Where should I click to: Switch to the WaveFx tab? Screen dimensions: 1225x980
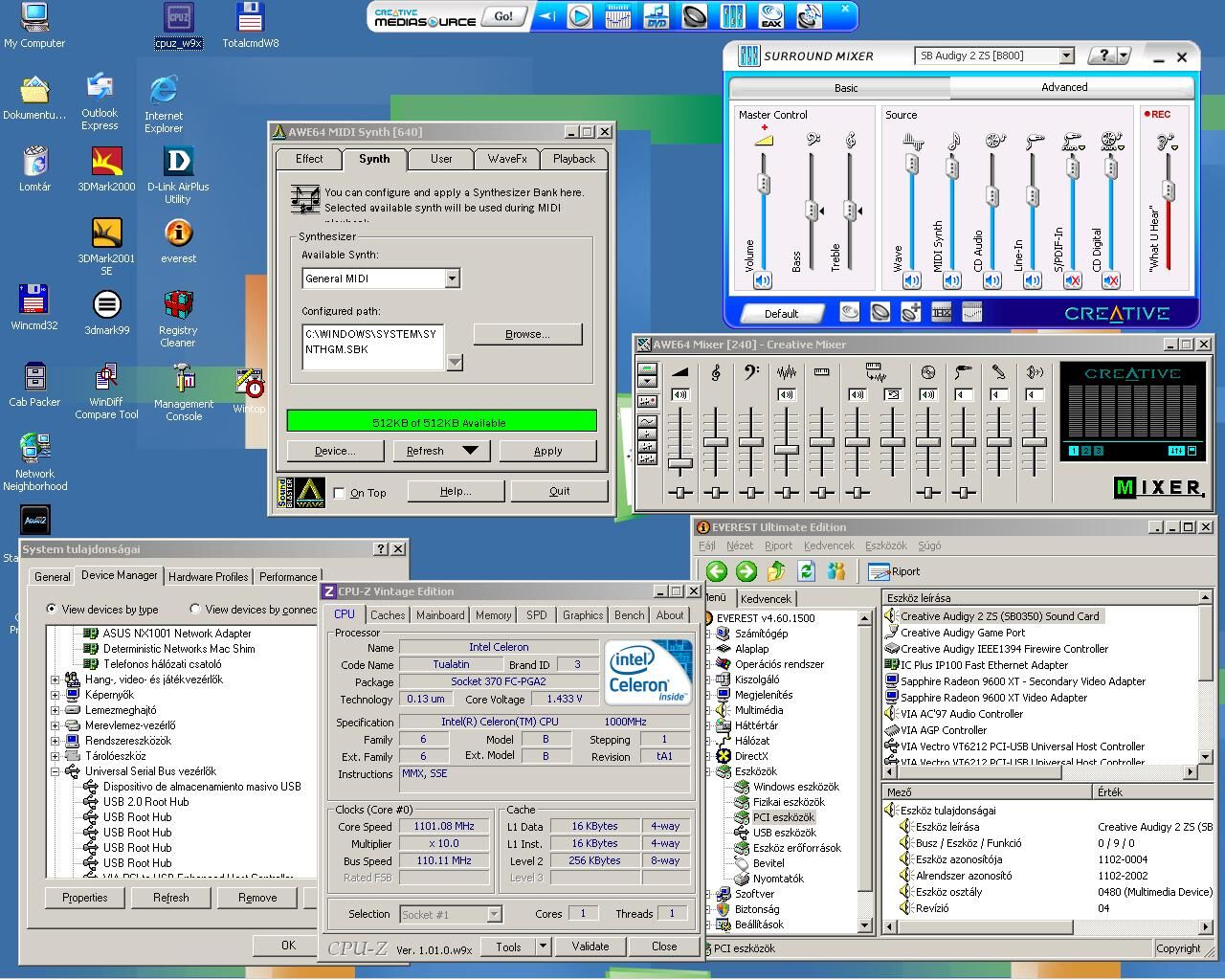pyautogui.click(x=507, y=159)
